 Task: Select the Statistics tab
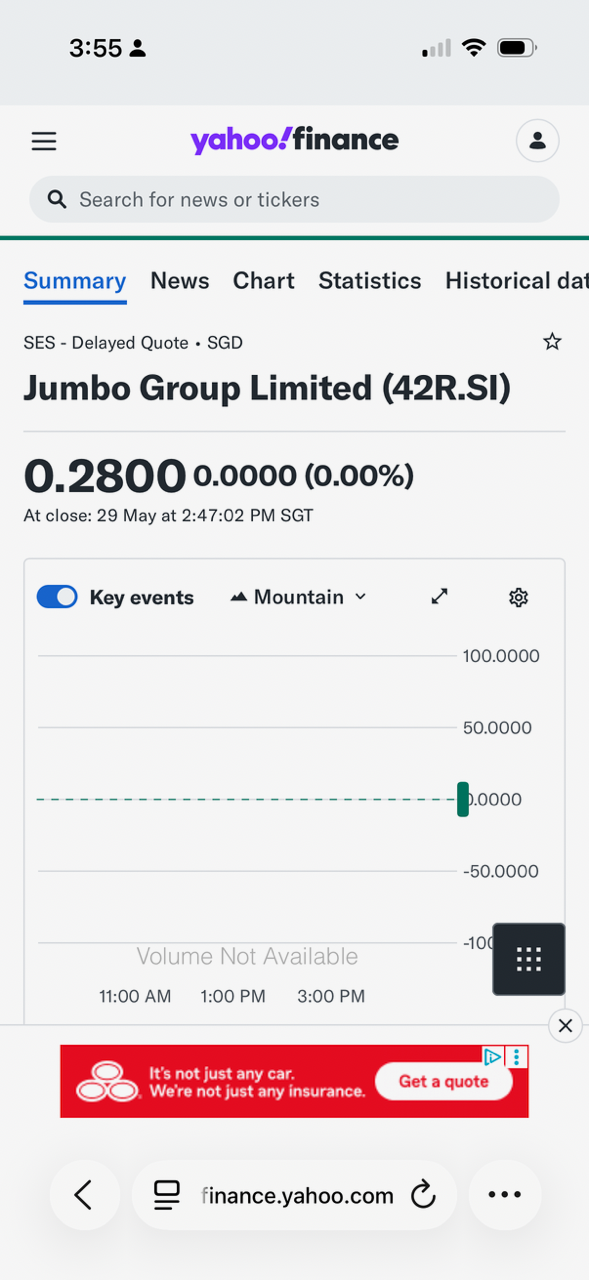[370, 281]
